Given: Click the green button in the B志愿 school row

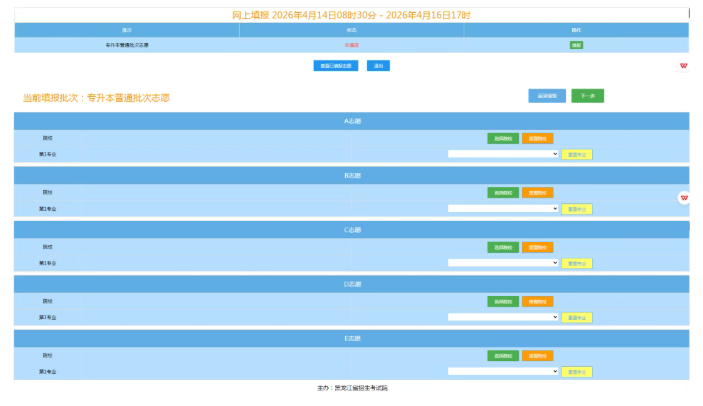Looking at the screenshot, I should [503, 192].
